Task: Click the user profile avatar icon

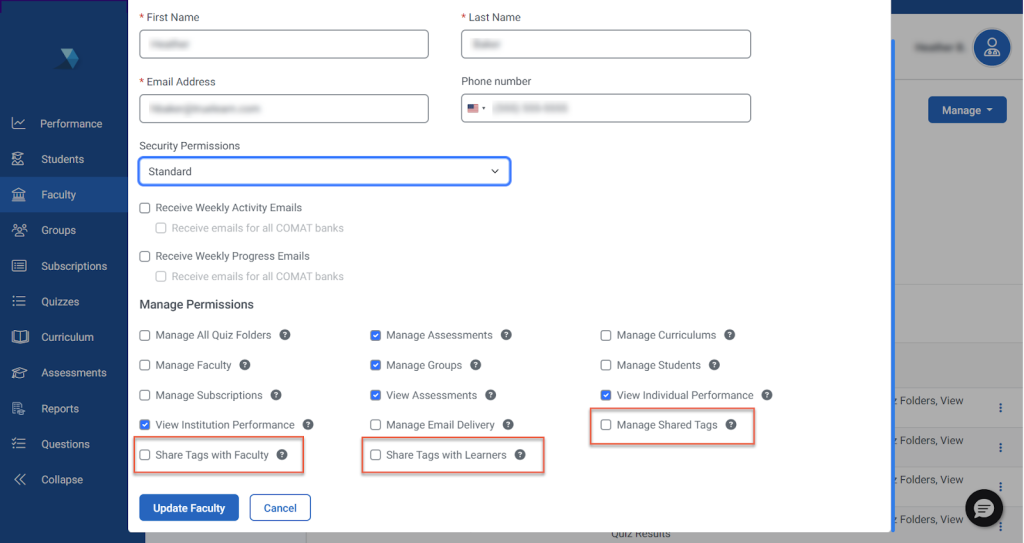Action: tap(991, 47)
